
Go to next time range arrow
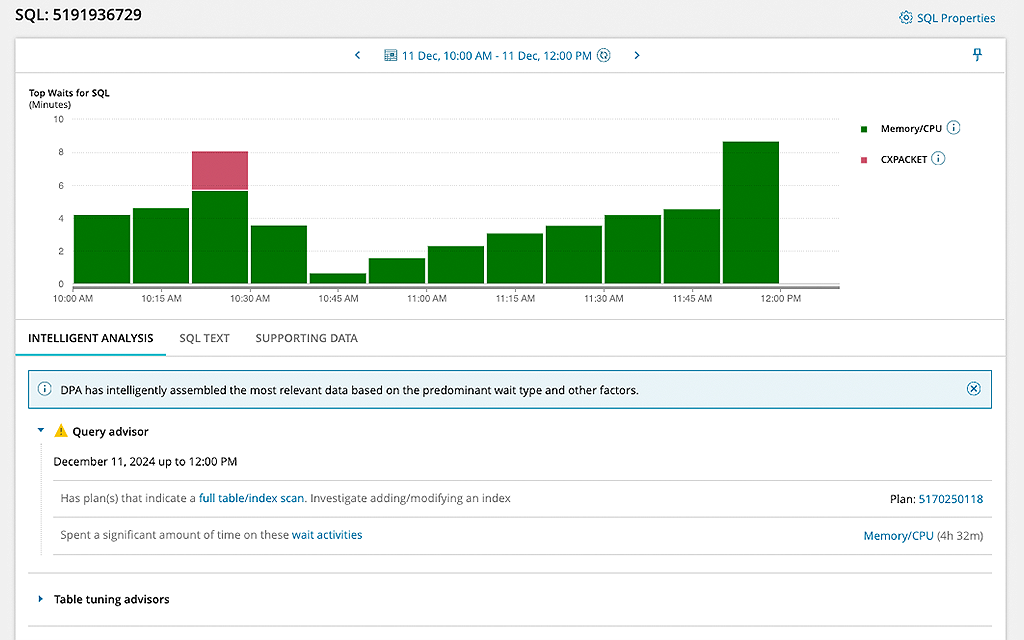(x=637, y=56)
